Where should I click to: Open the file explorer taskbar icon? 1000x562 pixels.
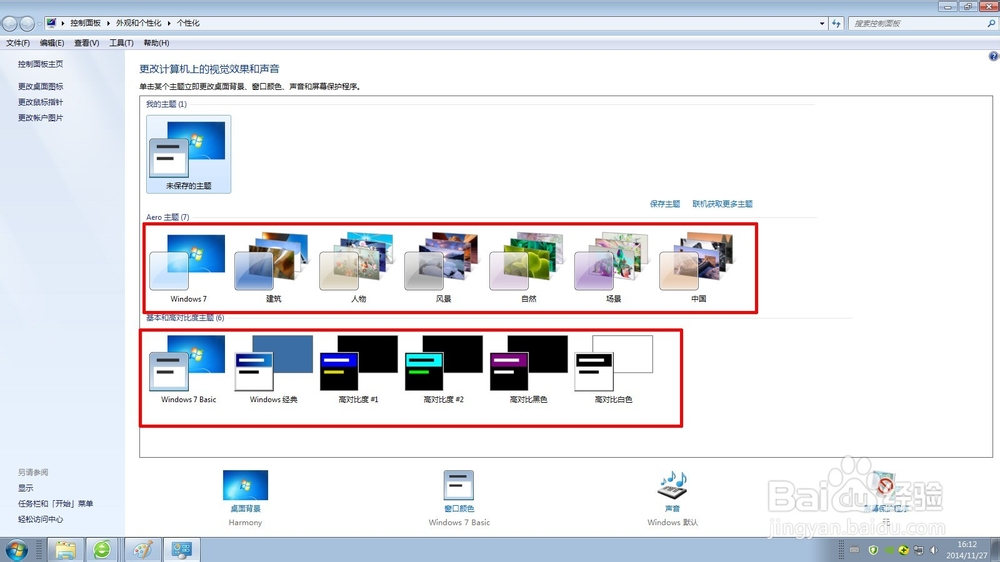(x=65, y=549)
